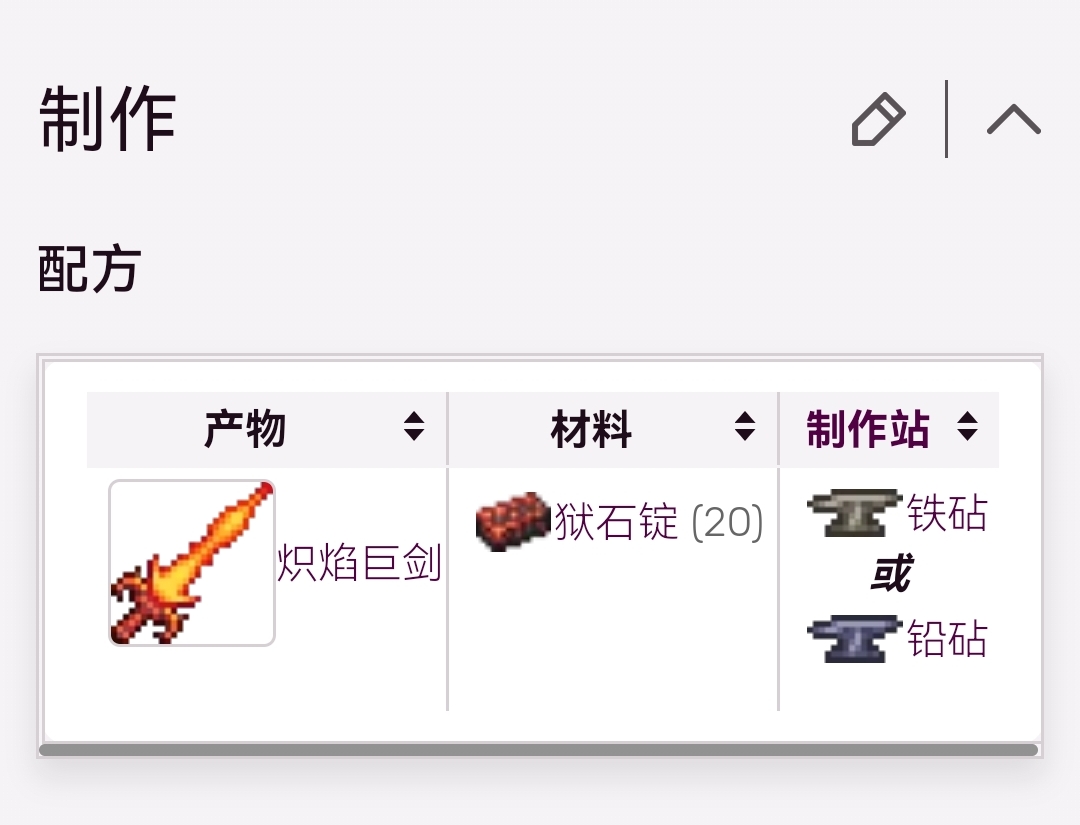Open the 制作站 header link
This screenshot has height=825, width=1080.
(868, 428)
